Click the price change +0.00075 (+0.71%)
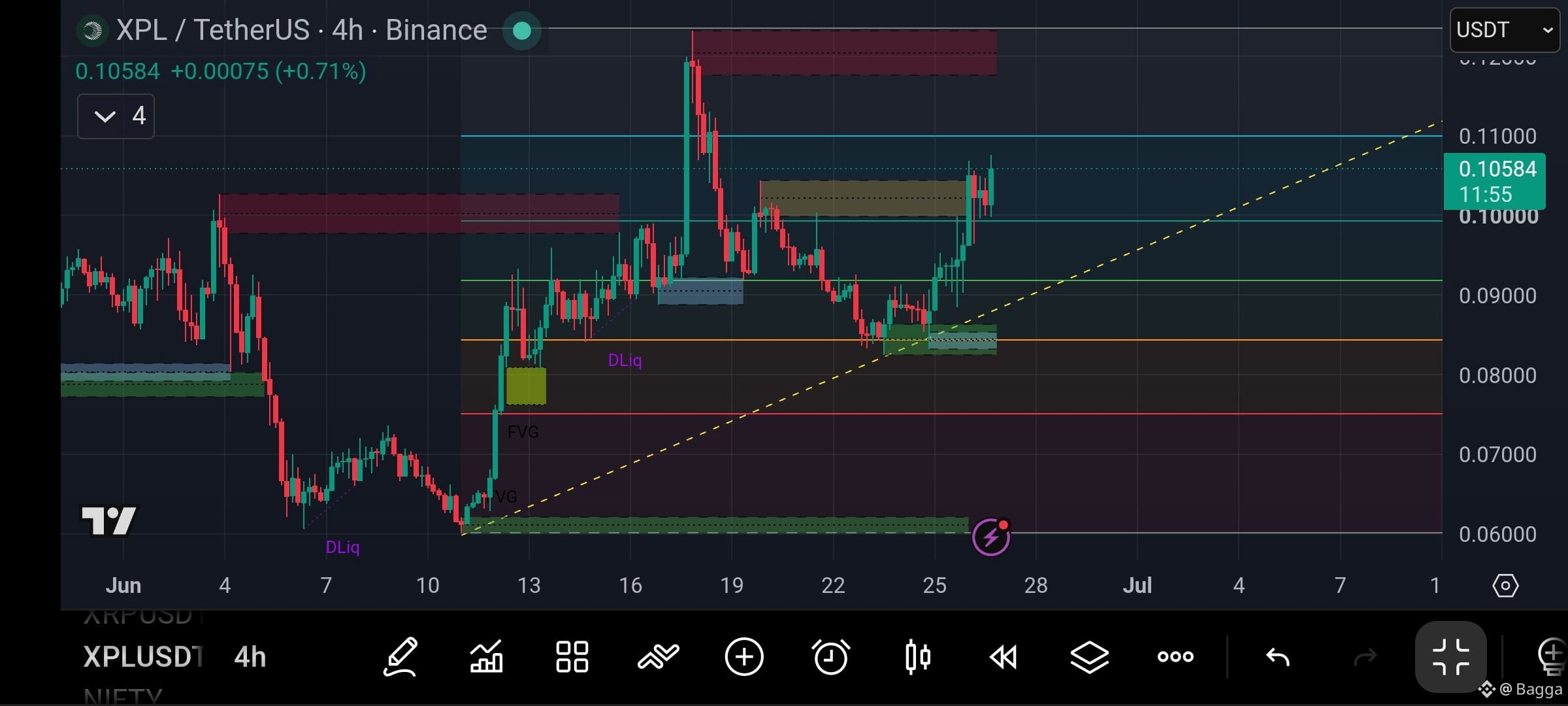1568x706 pixels. [268, 71]
